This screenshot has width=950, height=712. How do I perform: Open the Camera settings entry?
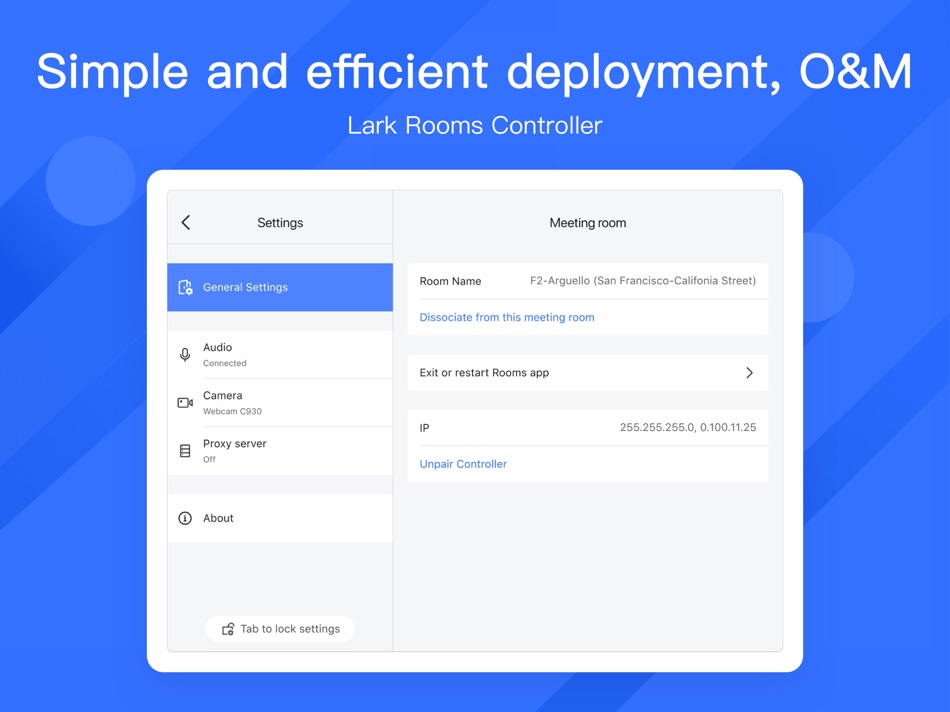point(280,402)
